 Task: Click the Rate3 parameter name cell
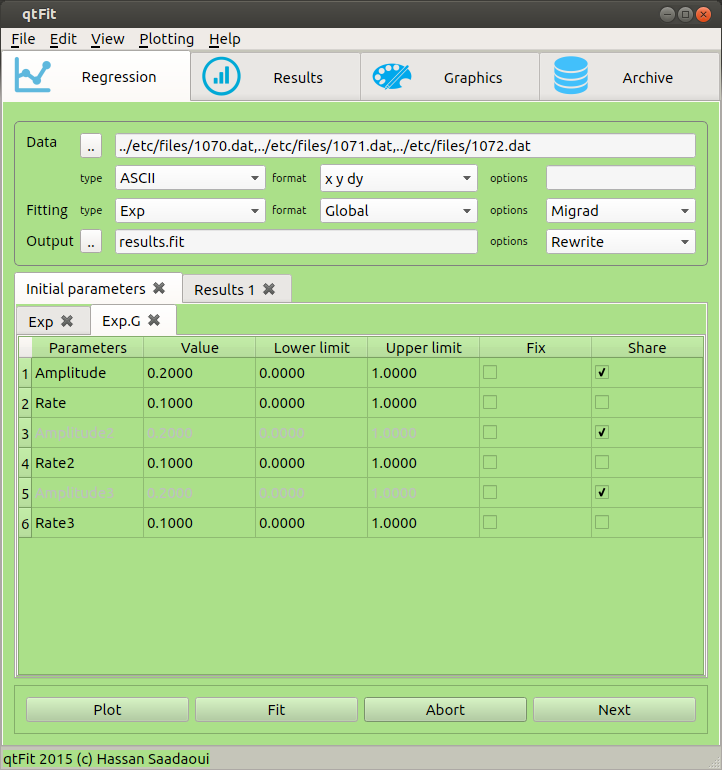(87, 522)
